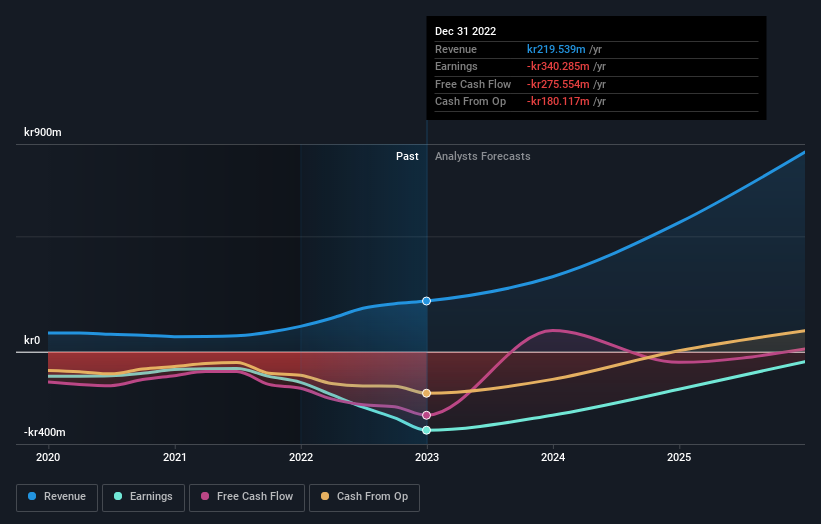The height and width of the screenshot is (524, 821).
Task: Click the 2023 x-axis label
Action: click(427, 457)
